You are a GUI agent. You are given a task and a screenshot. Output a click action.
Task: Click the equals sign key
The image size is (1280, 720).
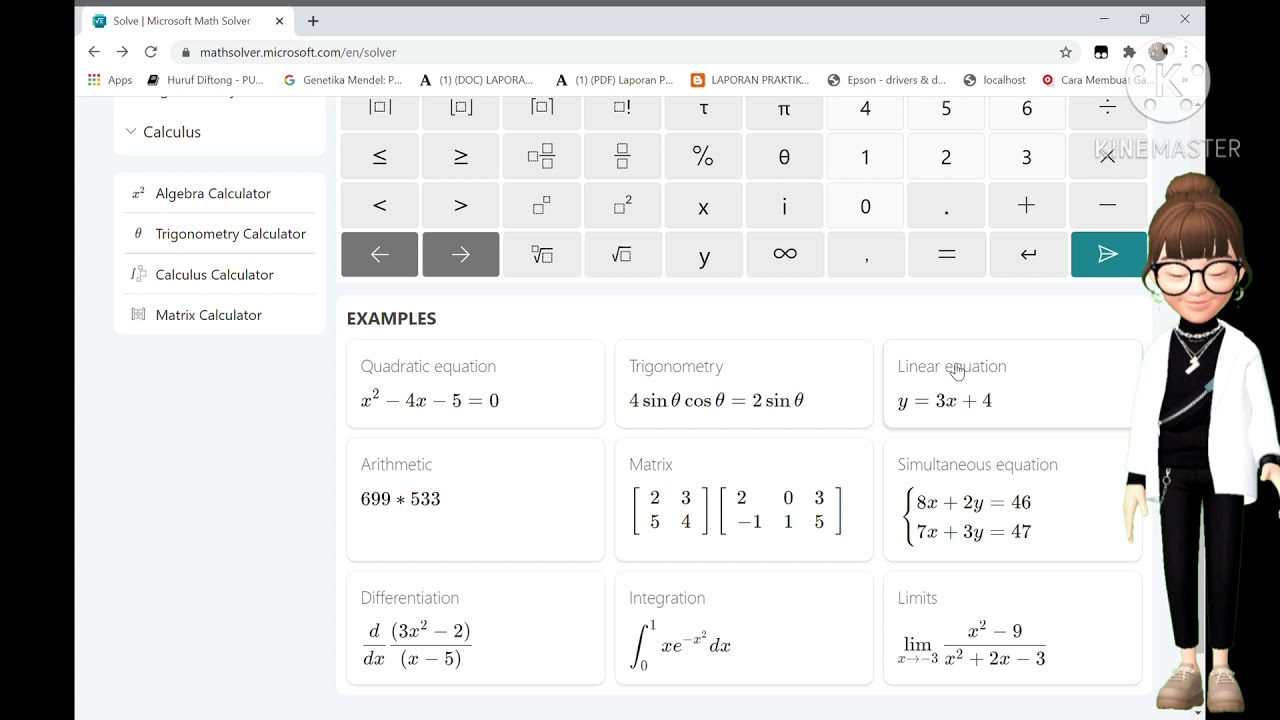coord(947,254)
